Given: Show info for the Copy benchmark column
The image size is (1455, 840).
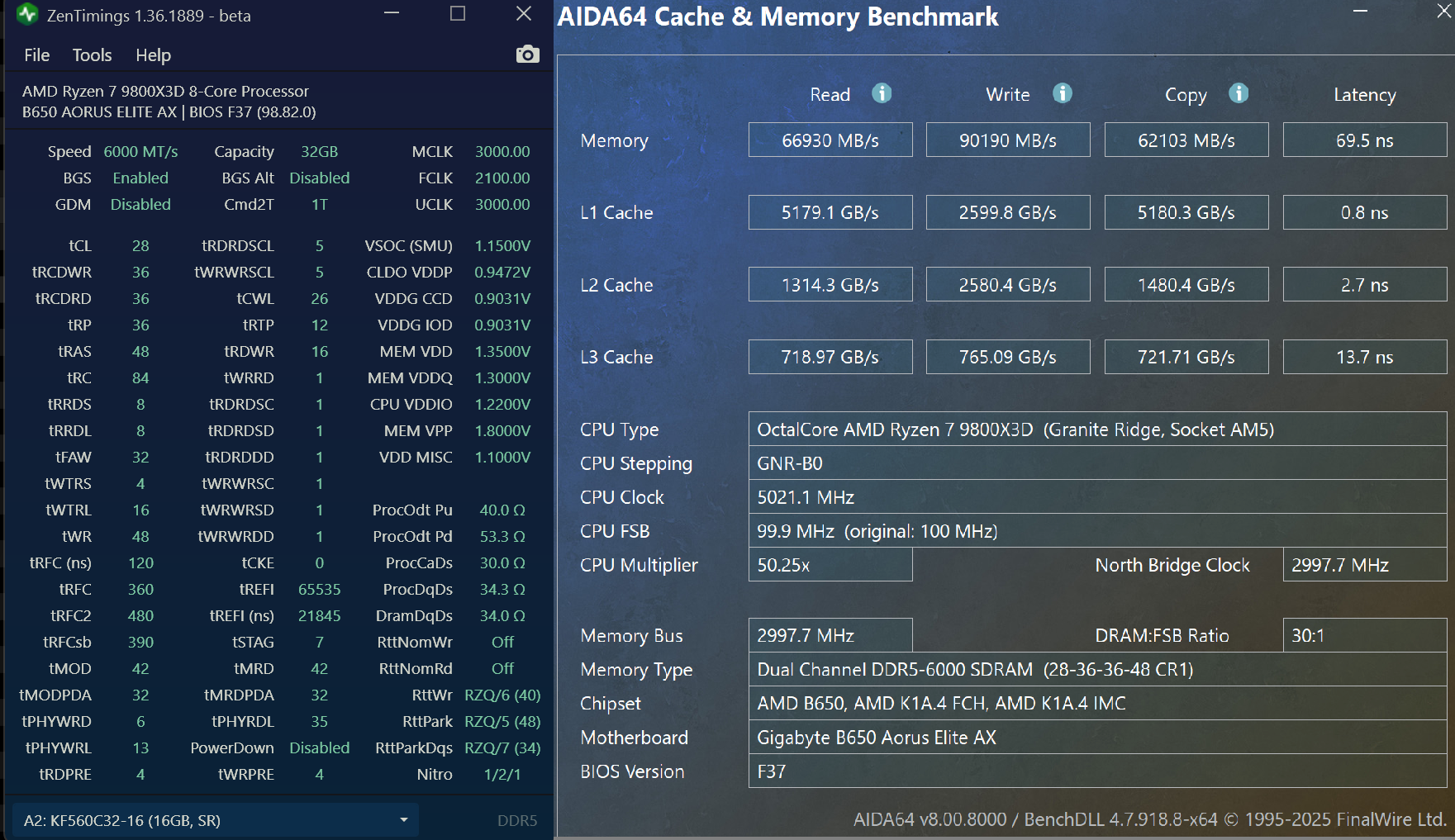Looking at the screenshot, I should (x=1239, y=93).
